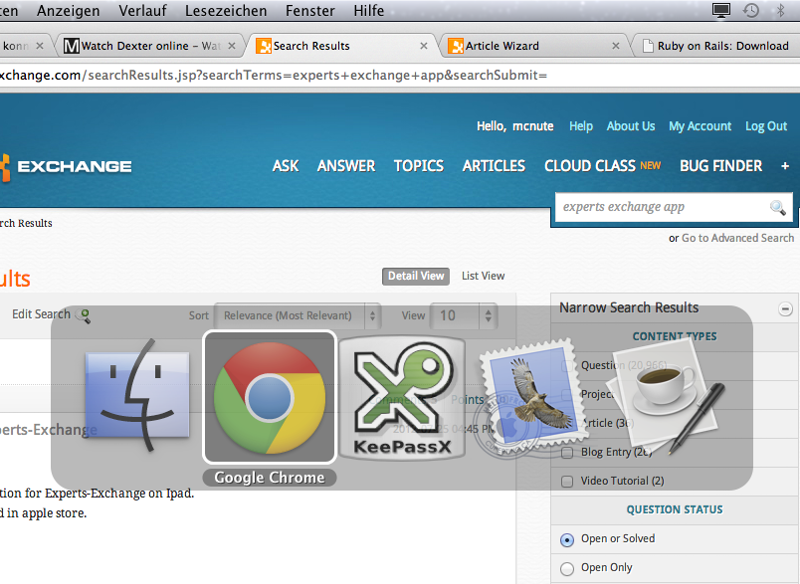Open the TOPICS navigation item
The image size is (800, 584).
tap(418, 166)
